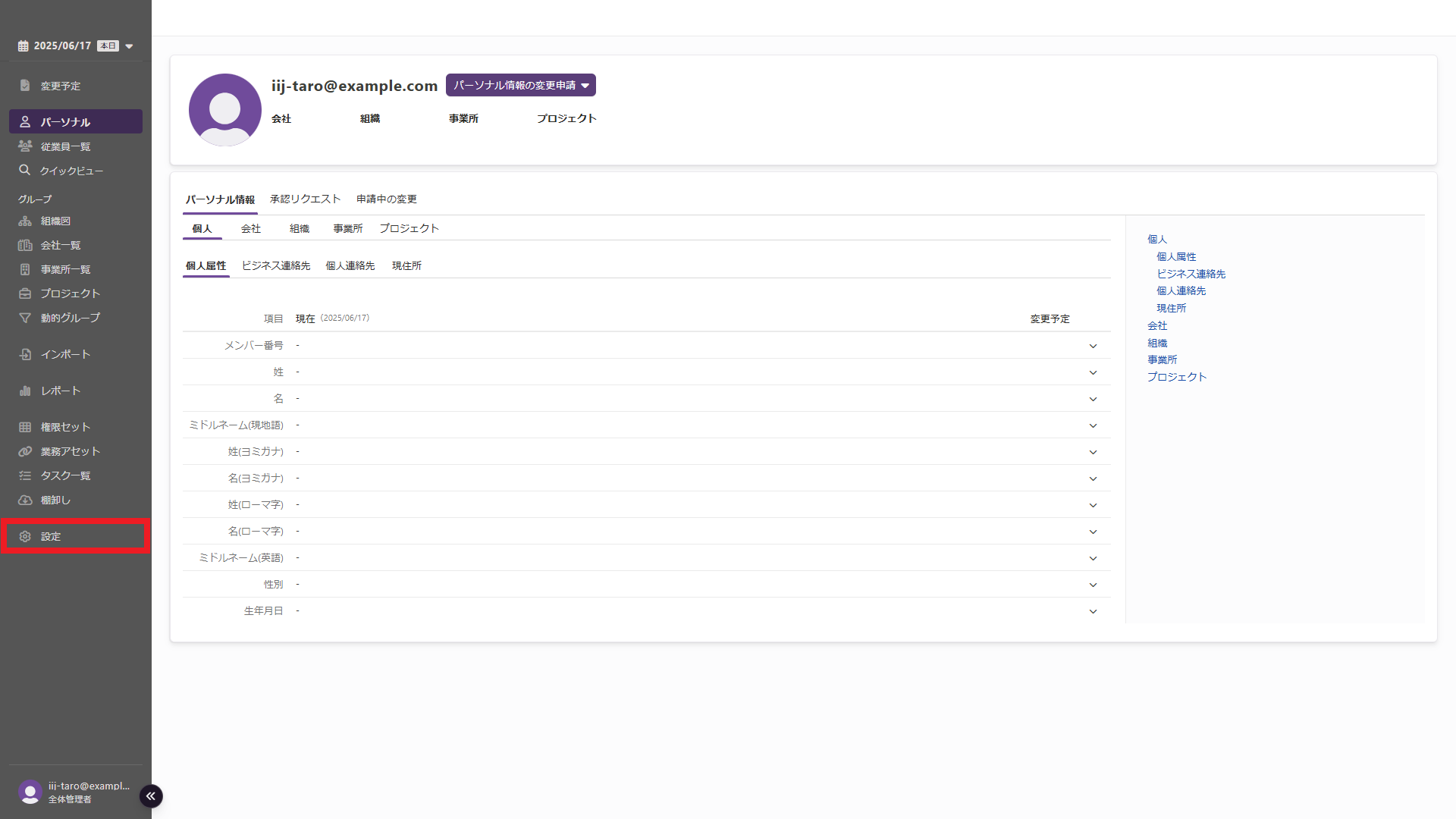Expand the 生年月日 row chevron
Viewport: 1456px width, 819px height.
(x=1093, y=611)
